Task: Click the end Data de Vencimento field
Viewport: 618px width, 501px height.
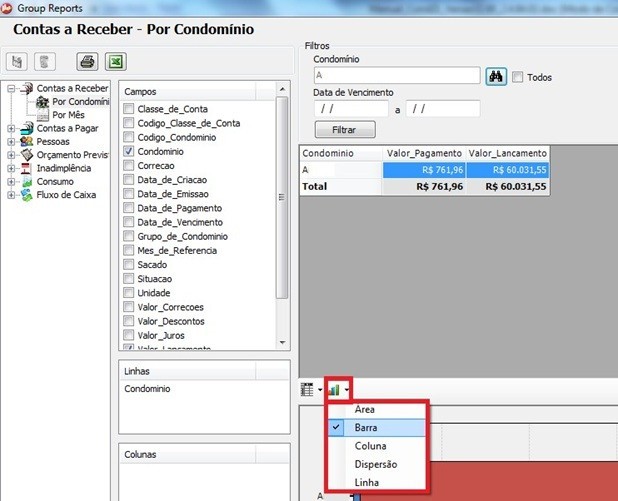Action: (443, 108)
